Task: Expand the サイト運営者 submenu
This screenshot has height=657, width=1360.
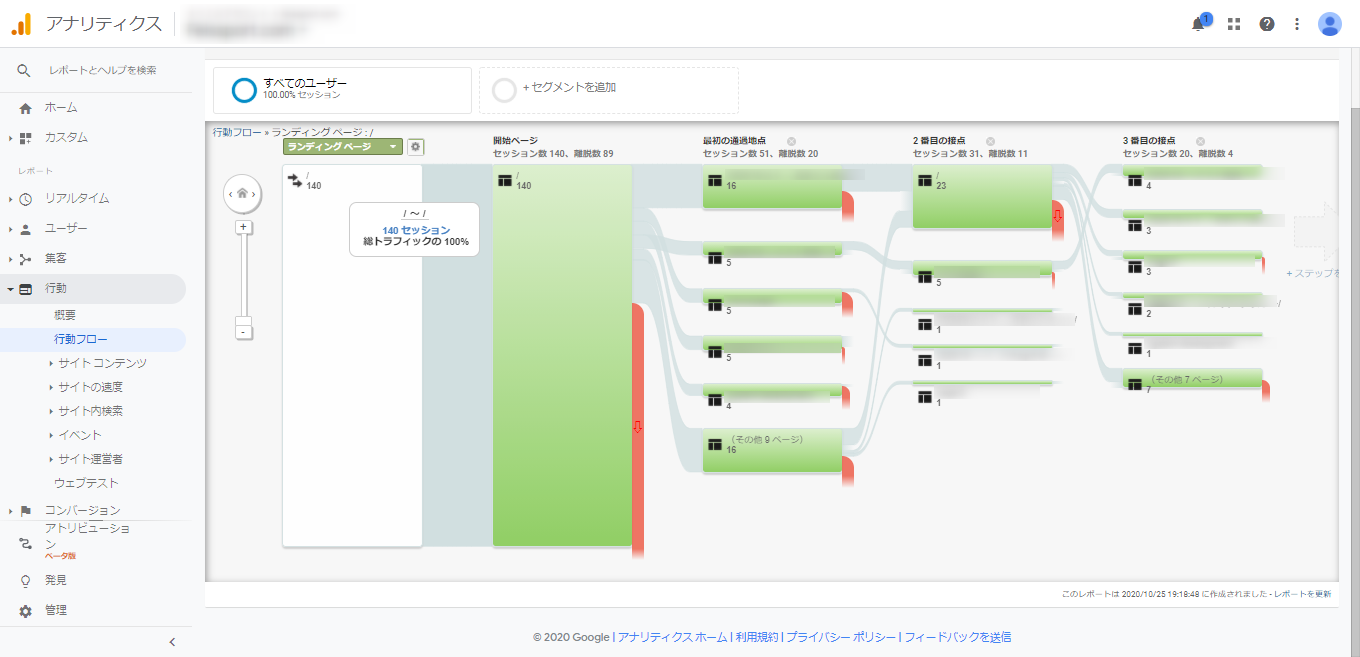Action: click(51, 459)
